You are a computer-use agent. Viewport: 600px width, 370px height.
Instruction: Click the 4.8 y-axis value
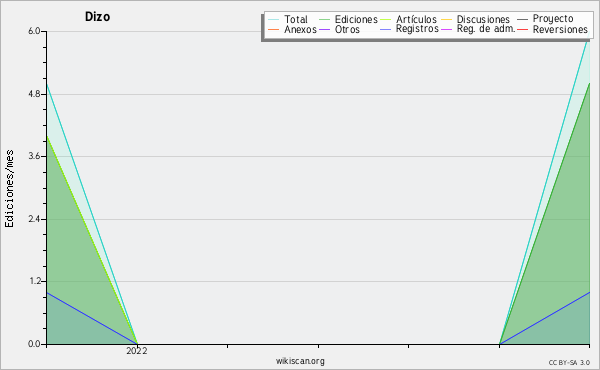coord(34,94)
